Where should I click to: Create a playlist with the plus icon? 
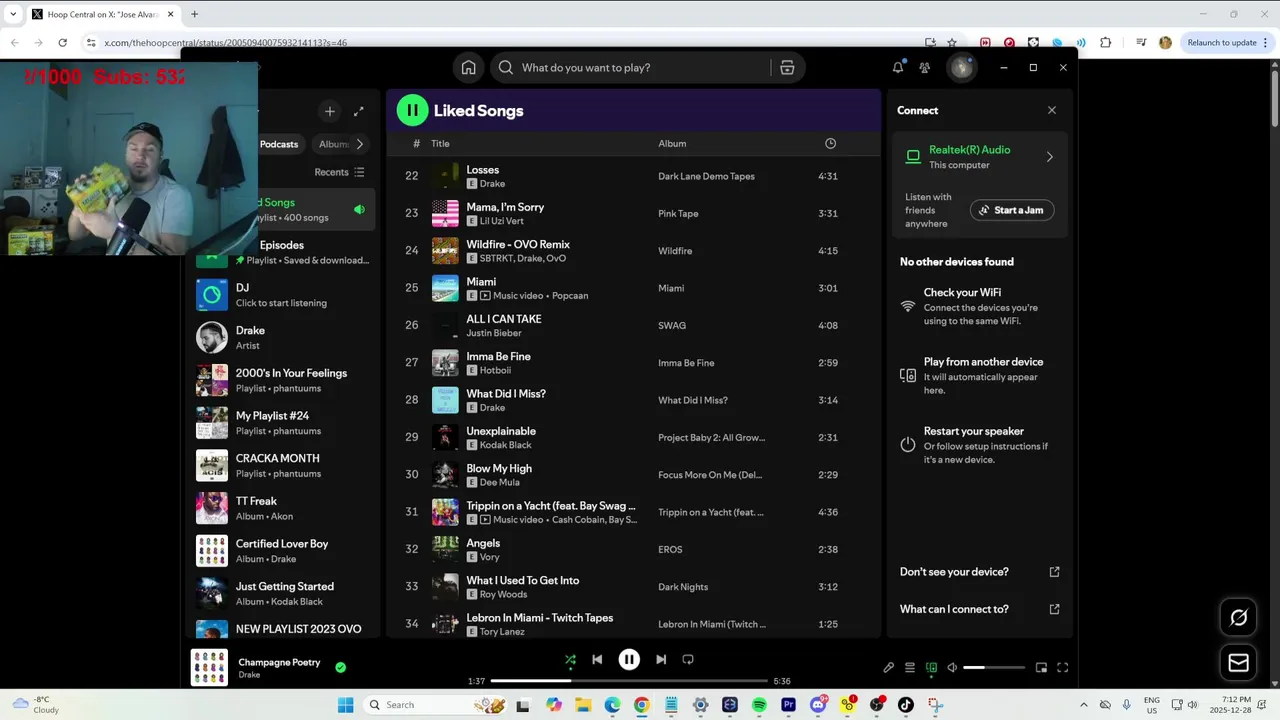click(x=330, y=111)
